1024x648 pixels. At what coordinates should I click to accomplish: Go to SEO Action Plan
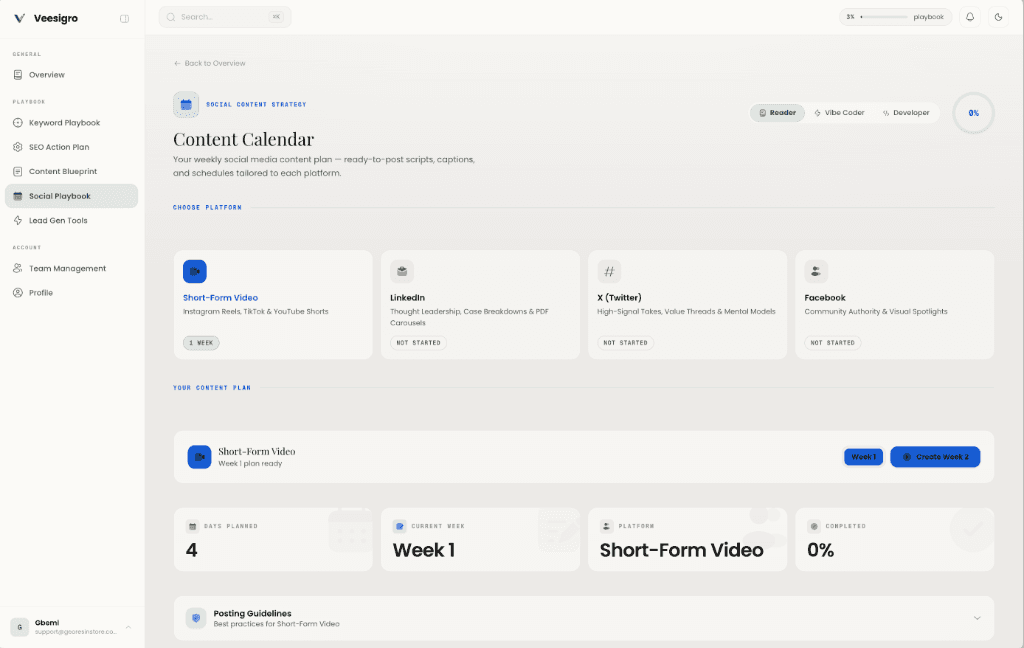[x=71, y=147]
